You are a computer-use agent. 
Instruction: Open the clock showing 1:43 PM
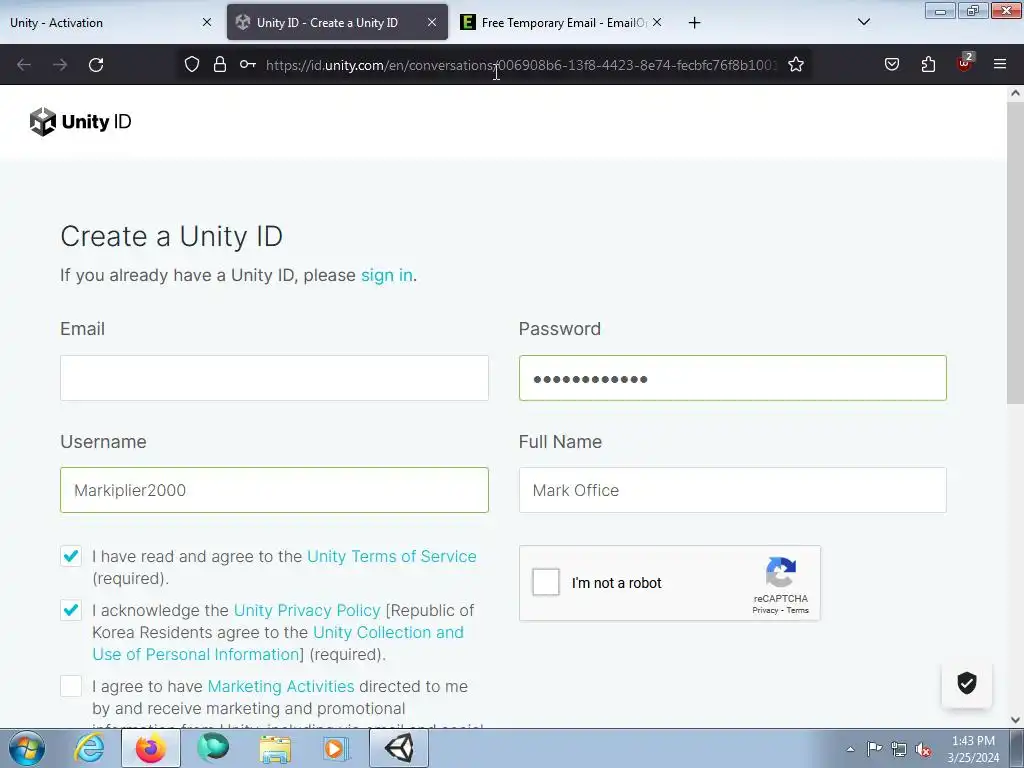973,749
